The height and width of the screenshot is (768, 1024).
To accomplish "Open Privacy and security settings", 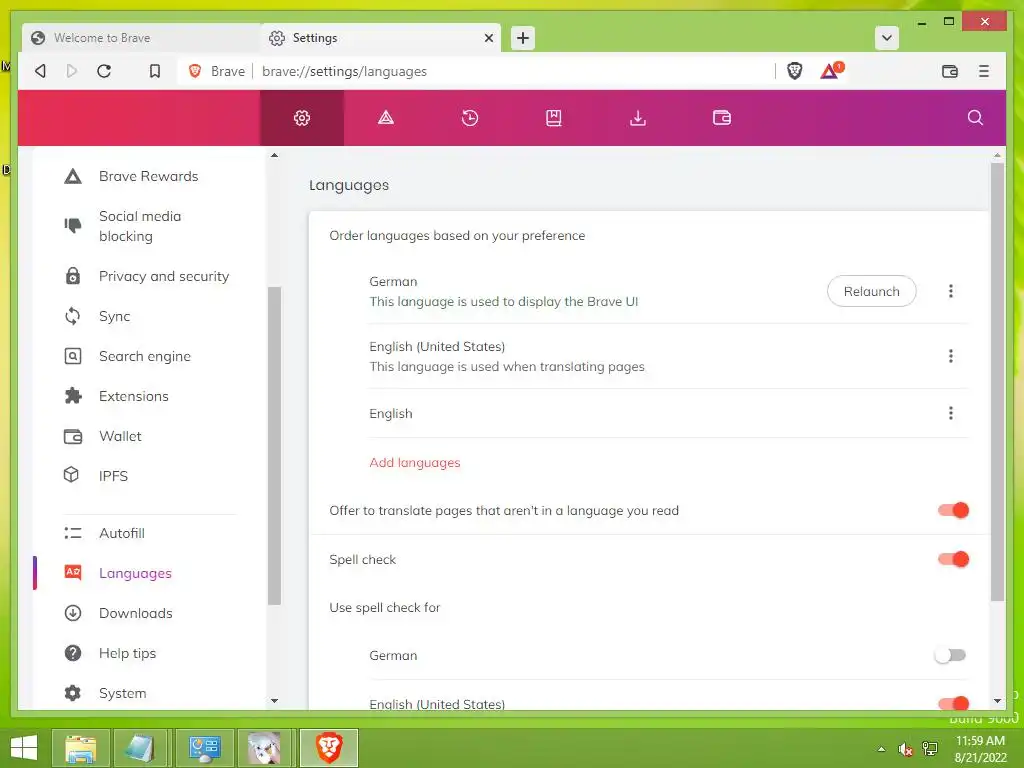I will (x=149, y=276).
